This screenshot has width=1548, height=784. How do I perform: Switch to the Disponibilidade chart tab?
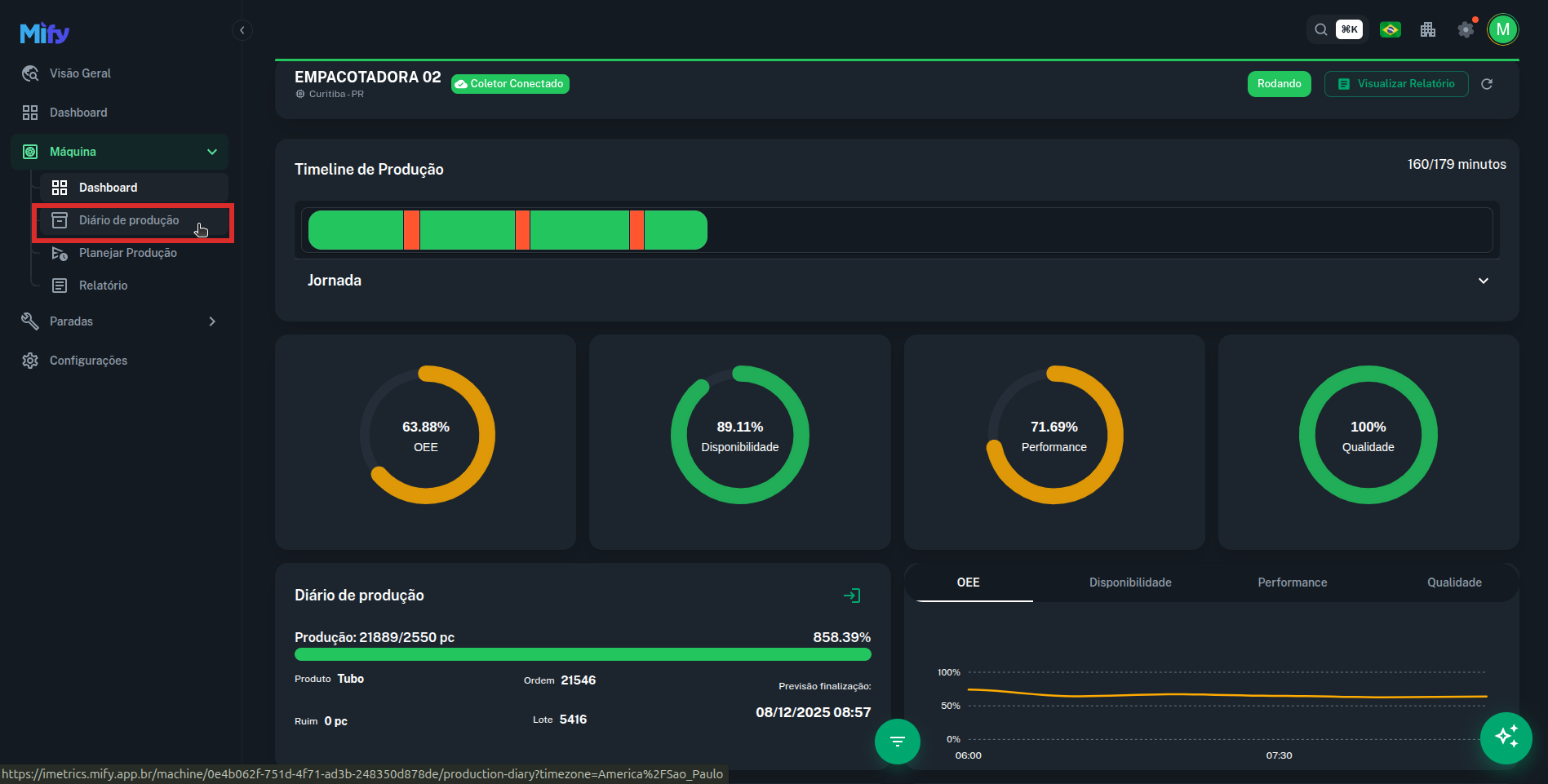pos(1129,582)
